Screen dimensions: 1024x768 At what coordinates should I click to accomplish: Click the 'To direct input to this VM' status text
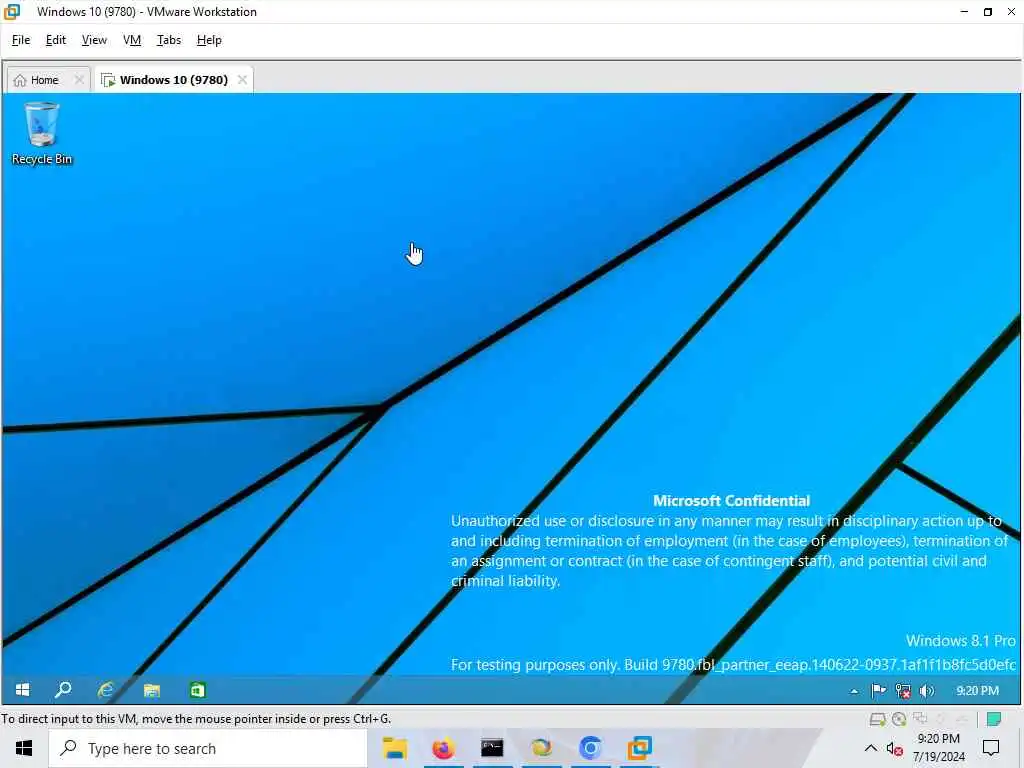196,719
